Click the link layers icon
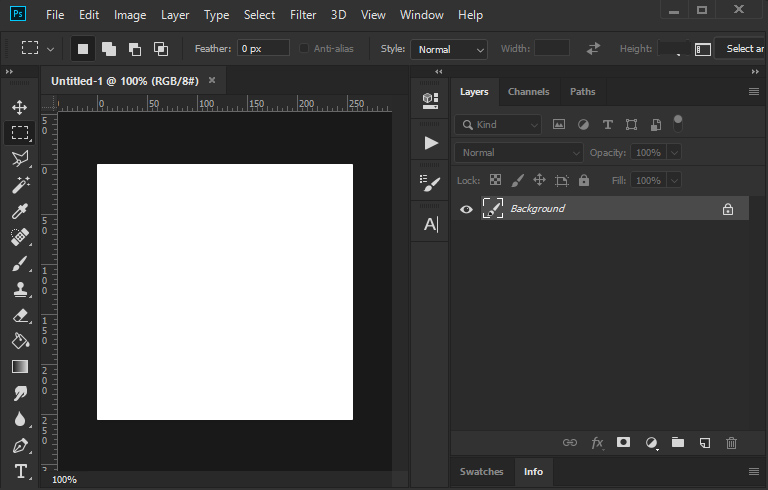Viewport: 768px width, 490px height. click(570, 443)
